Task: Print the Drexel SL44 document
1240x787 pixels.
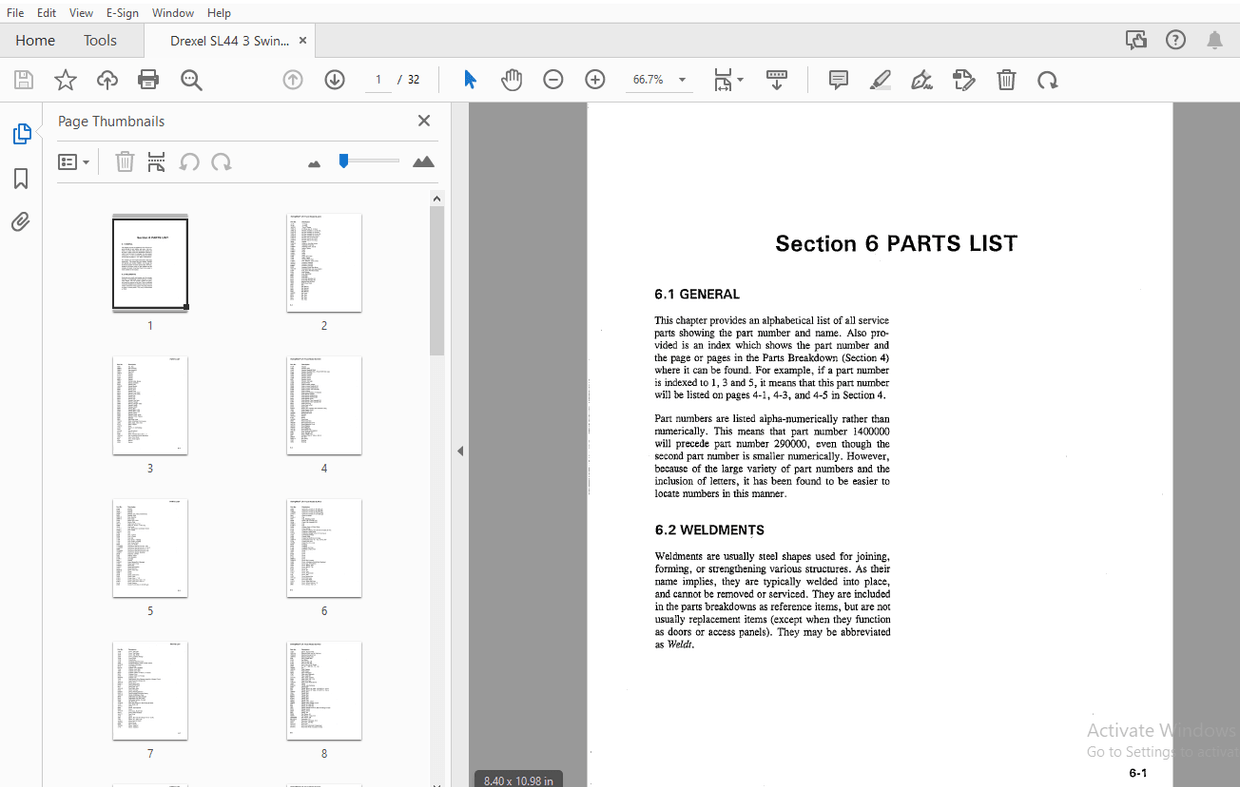Action: (148, 79)
